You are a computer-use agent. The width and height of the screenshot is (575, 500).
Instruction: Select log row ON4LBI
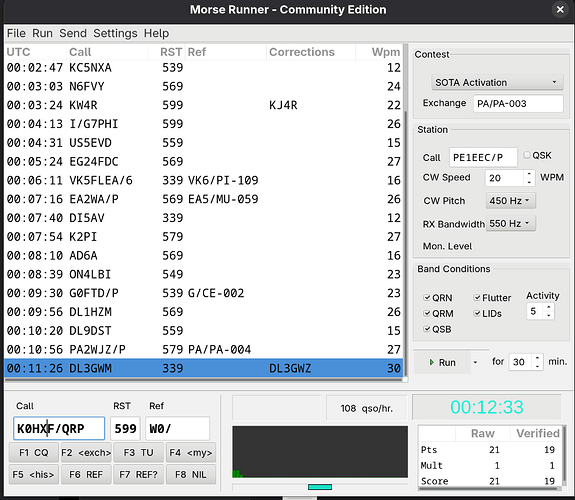pyautogui.click(x=204, y=274)
